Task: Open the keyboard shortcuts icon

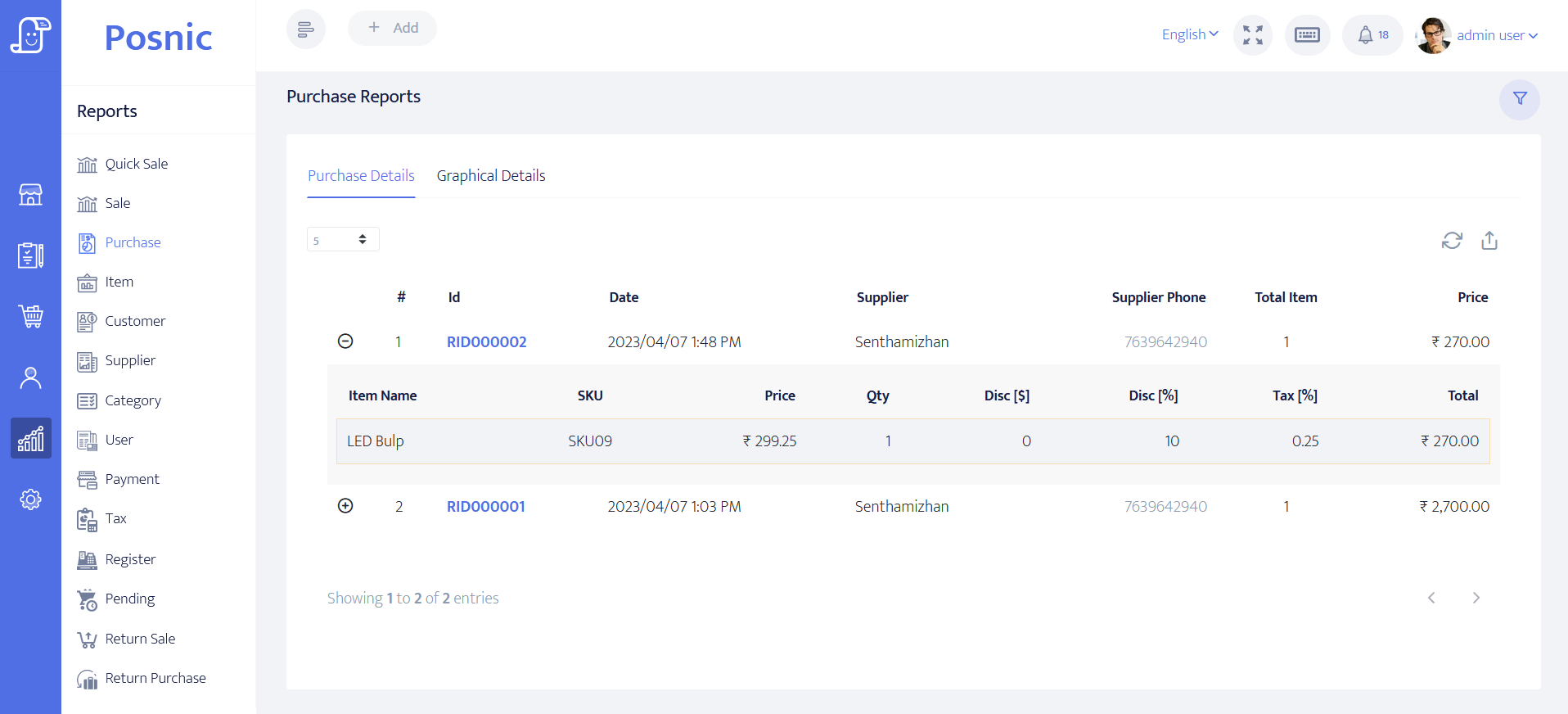Action: click(1307, 35)
